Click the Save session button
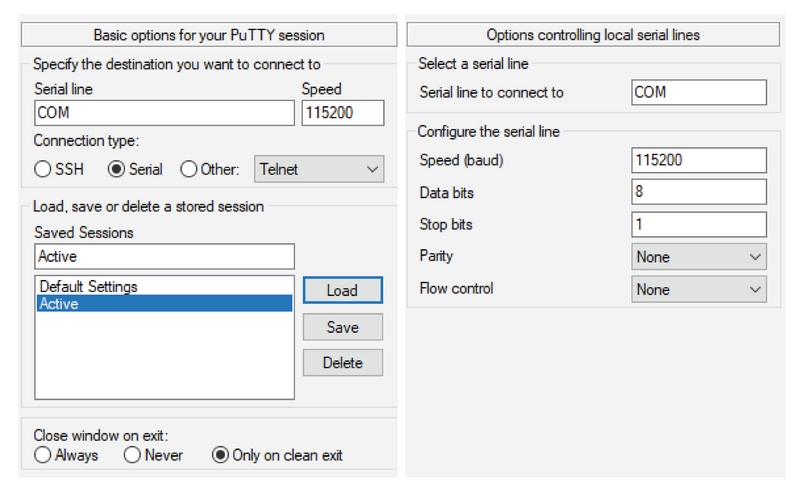This screenshot has height=498, width=800. 342,327
